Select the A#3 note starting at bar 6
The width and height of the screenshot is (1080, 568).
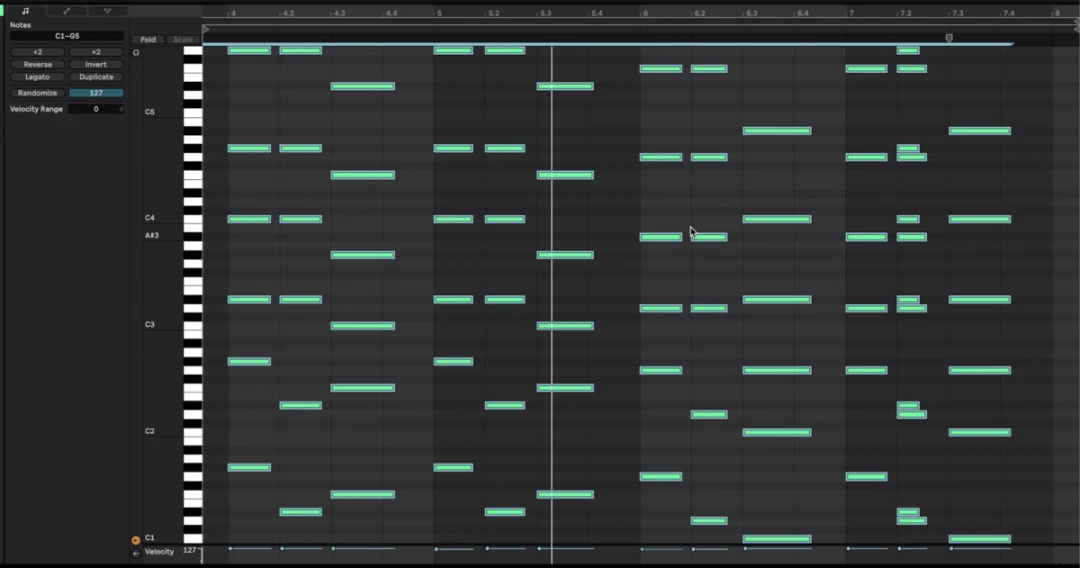pos(661,237)
